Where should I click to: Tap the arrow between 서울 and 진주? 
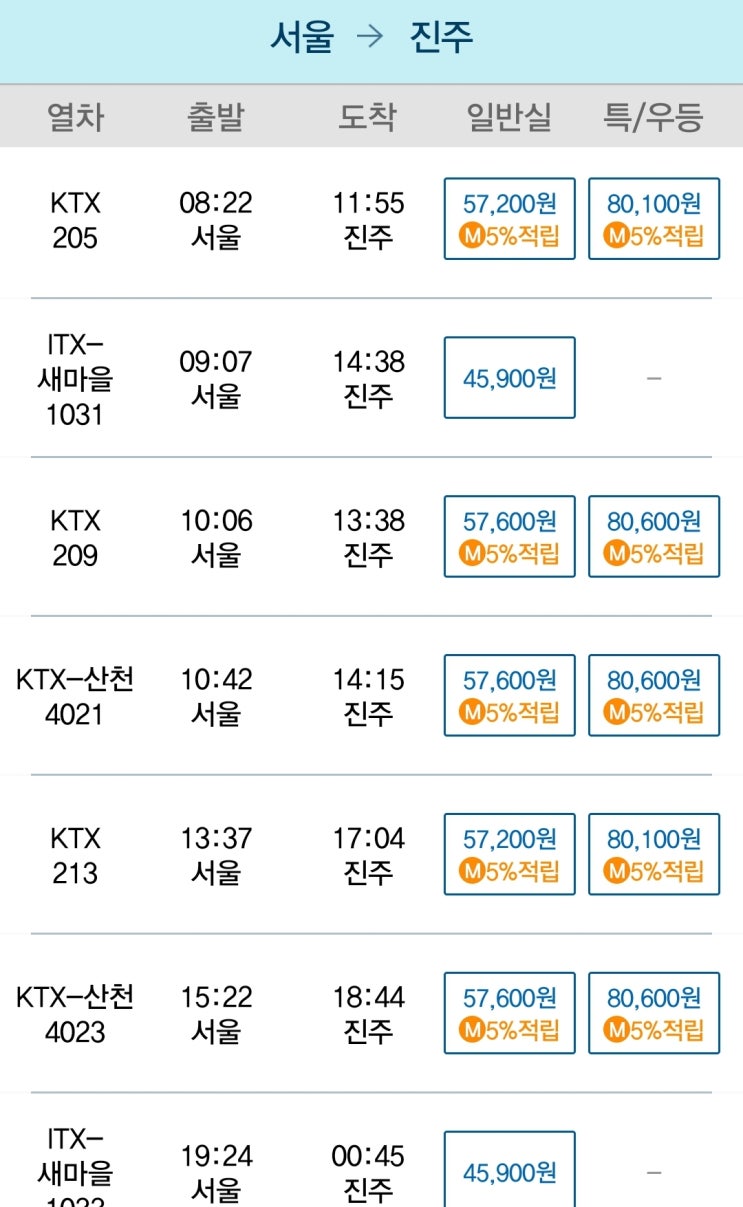(x=370, y=38)
